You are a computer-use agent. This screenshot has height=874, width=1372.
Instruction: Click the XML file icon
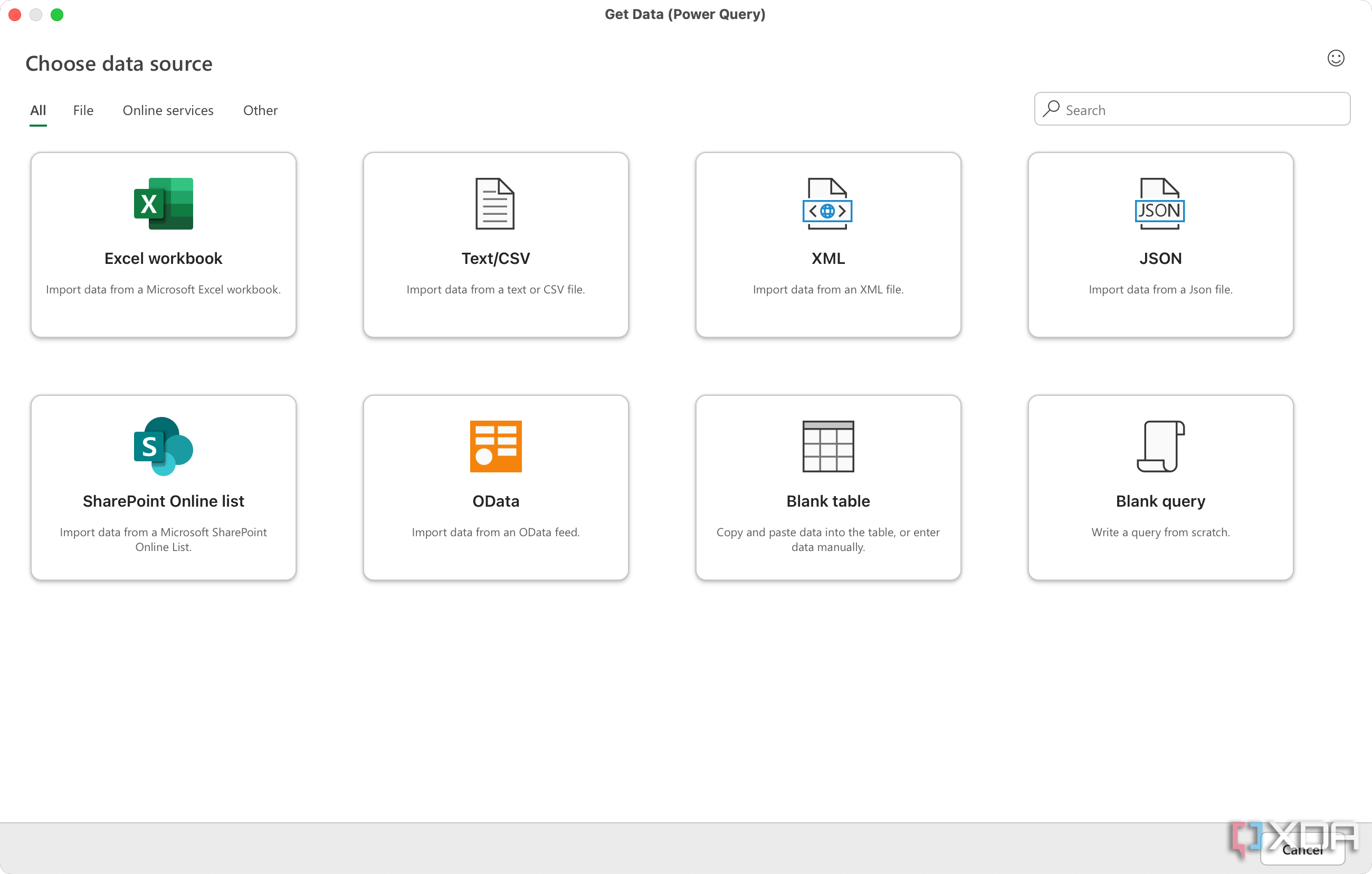click(x=827, y=203)
